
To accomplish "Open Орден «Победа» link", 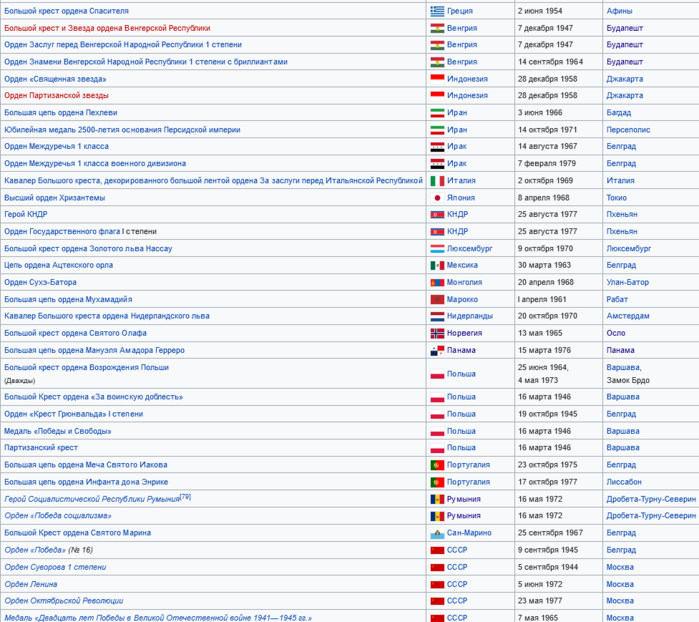I will (35, 550).
